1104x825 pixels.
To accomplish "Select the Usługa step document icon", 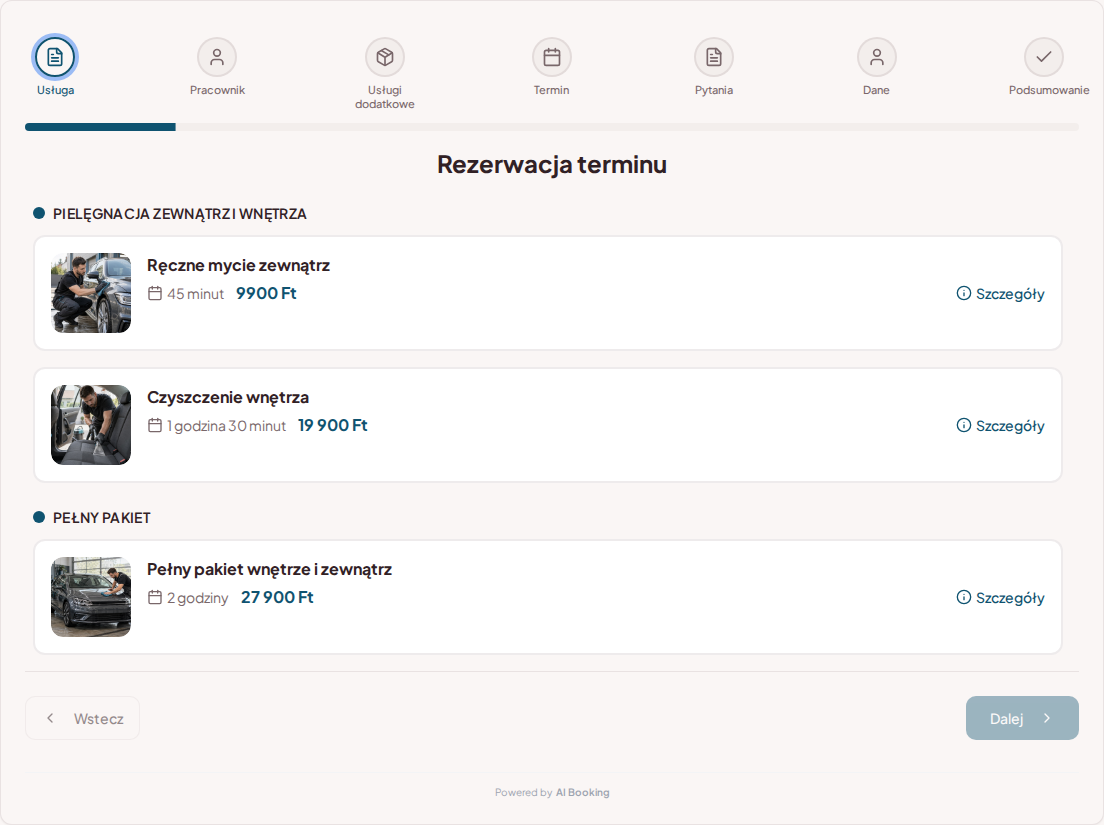I will (55, 57).
